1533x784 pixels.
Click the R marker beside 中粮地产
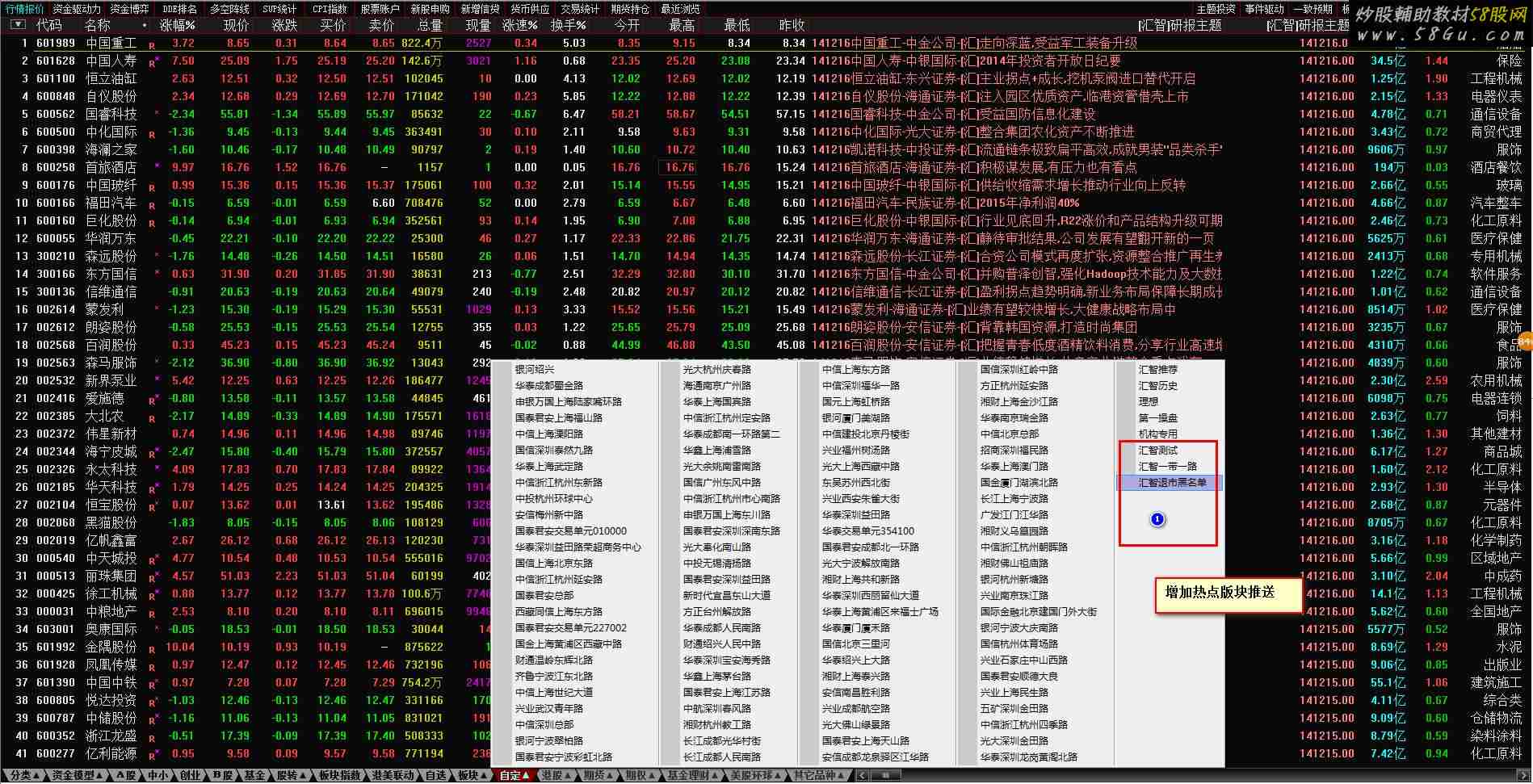click(151, 614)
